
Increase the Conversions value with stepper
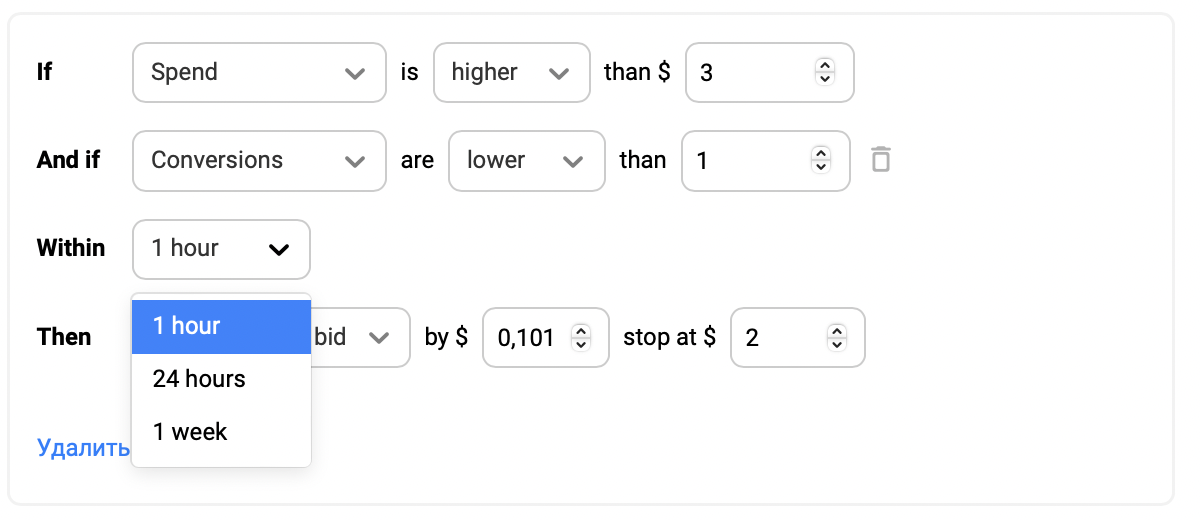820,153
